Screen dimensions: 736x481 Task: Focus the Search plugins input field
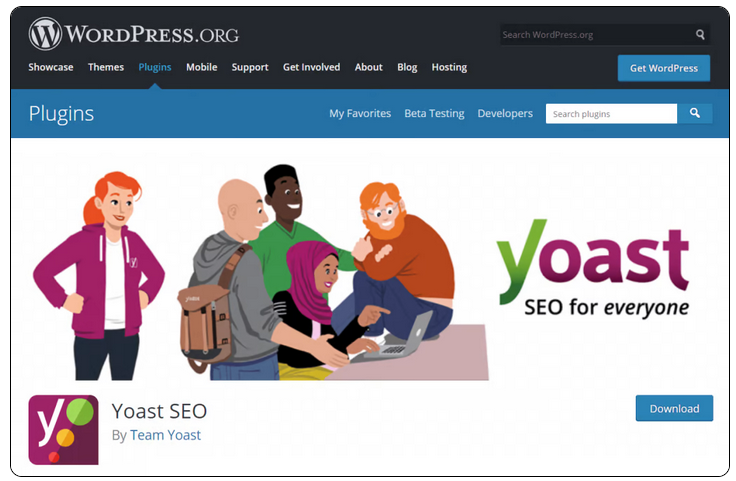(612, 114)
